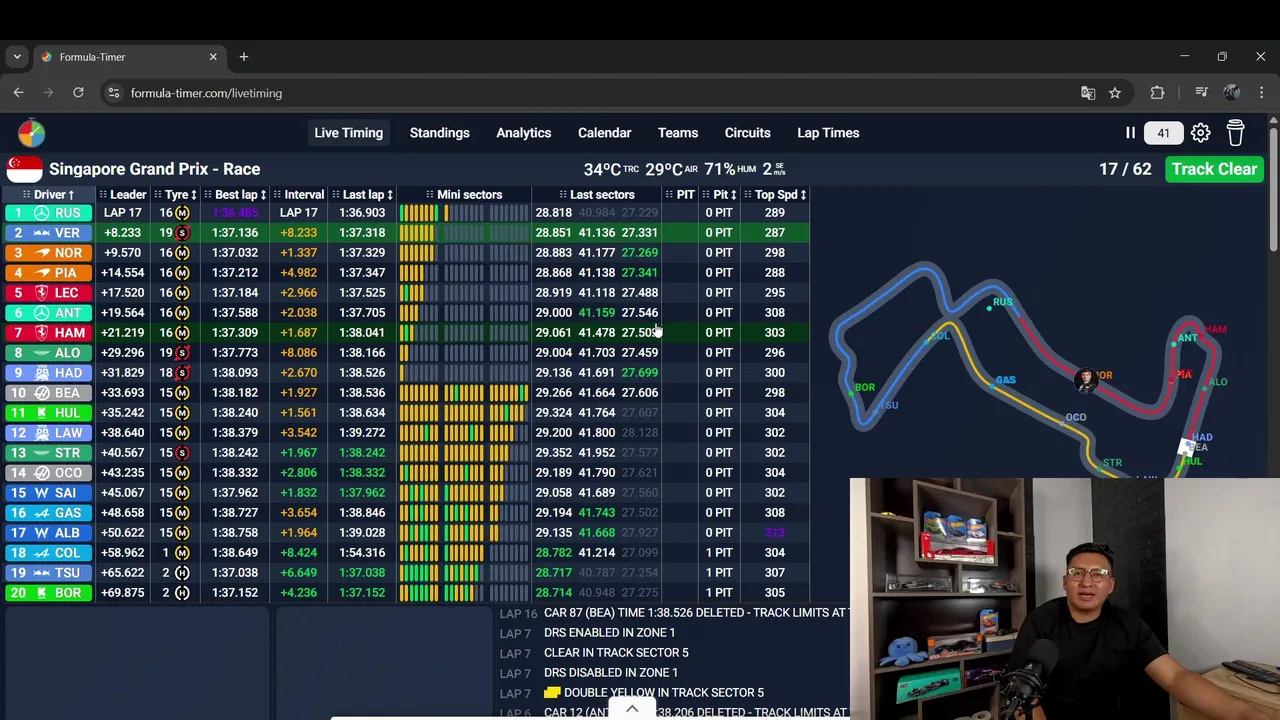Click the coffee cup donate icon
This screenshot has height=720, width=1280.
click(x=1235, y=133)
